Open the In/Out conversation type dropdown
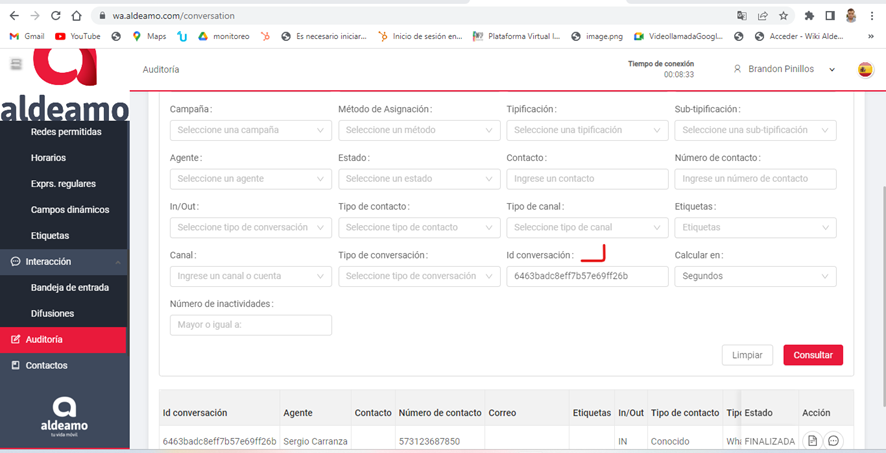The image size is (886, 453). pyautogui.click(x=250, y=228)
